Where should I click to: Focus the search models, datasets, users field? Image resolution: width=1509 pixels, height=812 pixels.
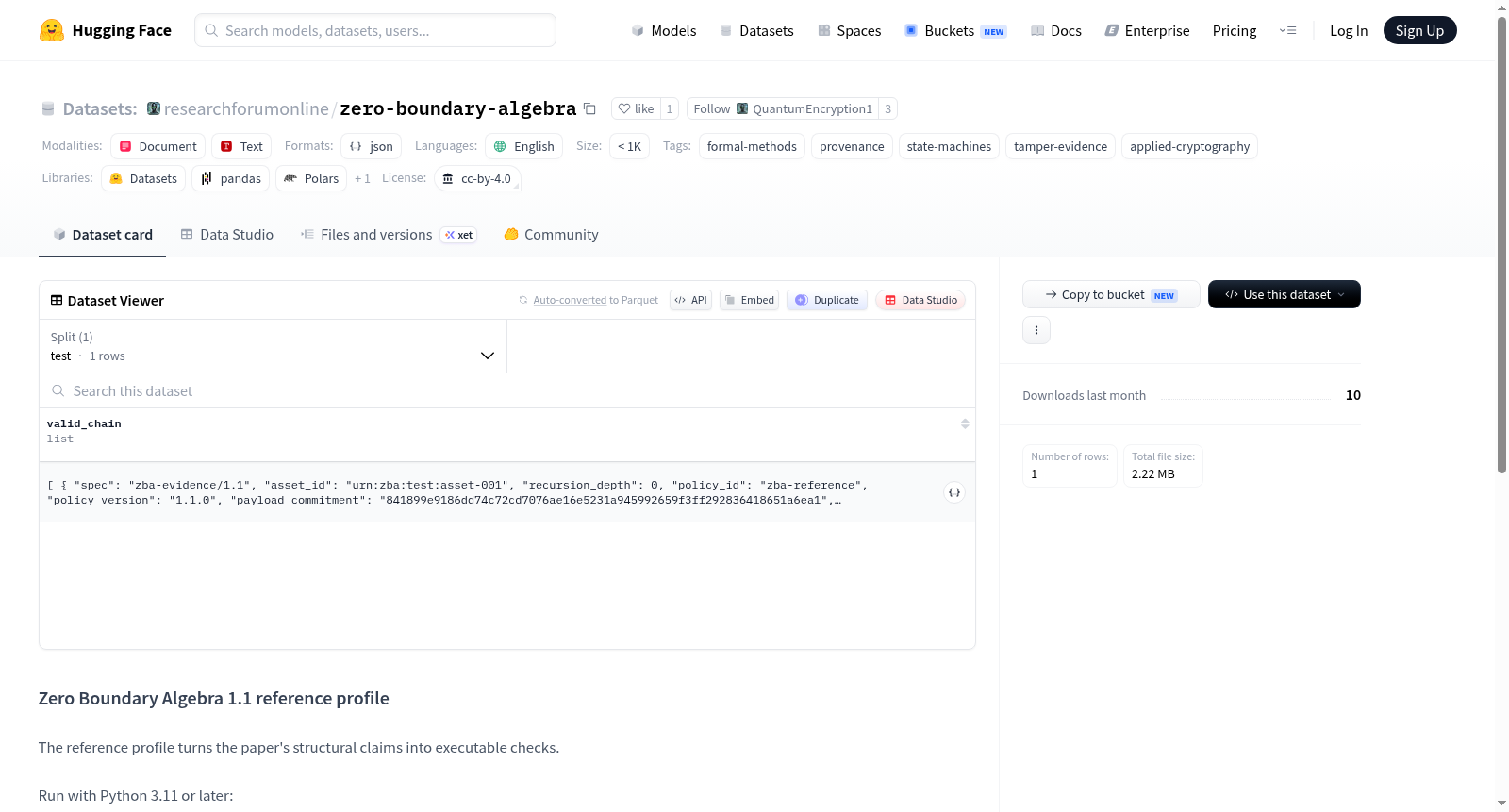tap(375, 30)
